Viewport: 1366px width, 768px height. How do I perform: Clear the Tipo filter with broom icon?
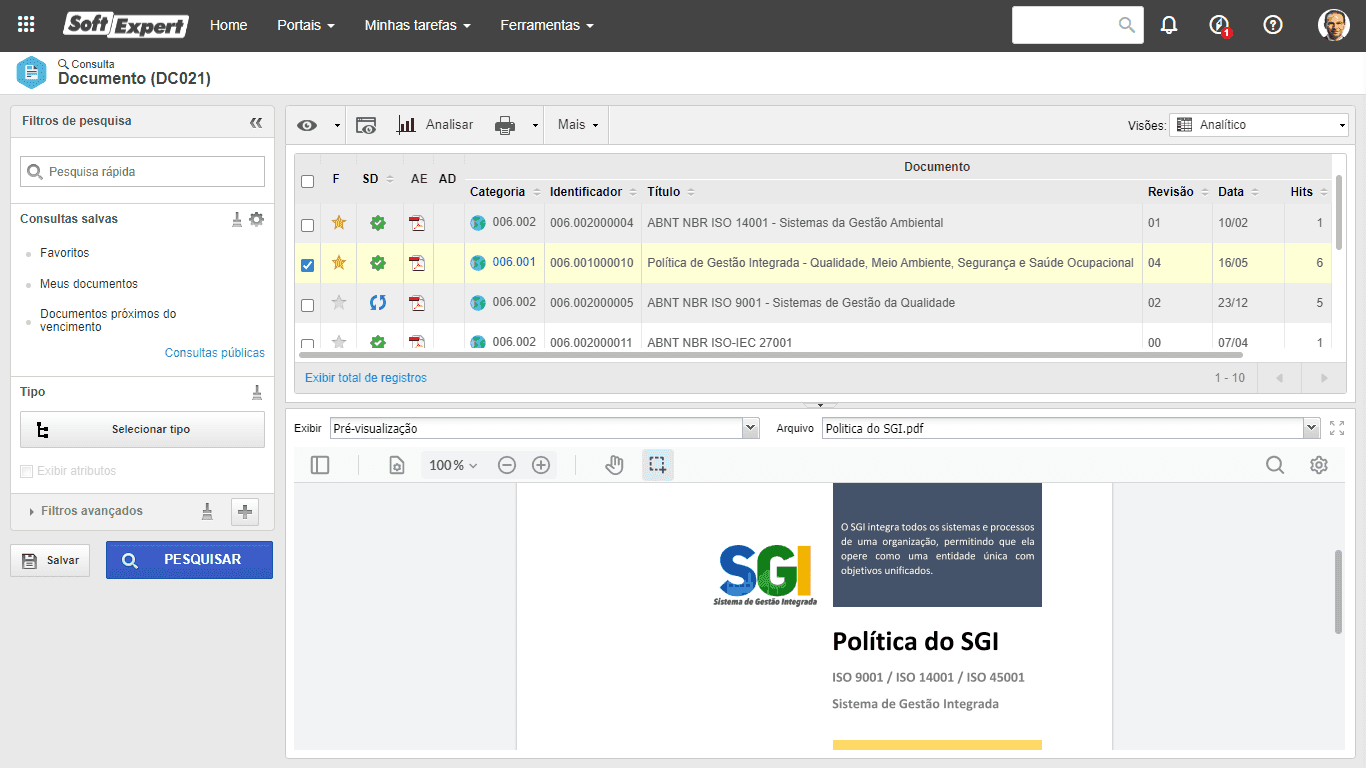(x=257, y=392)
